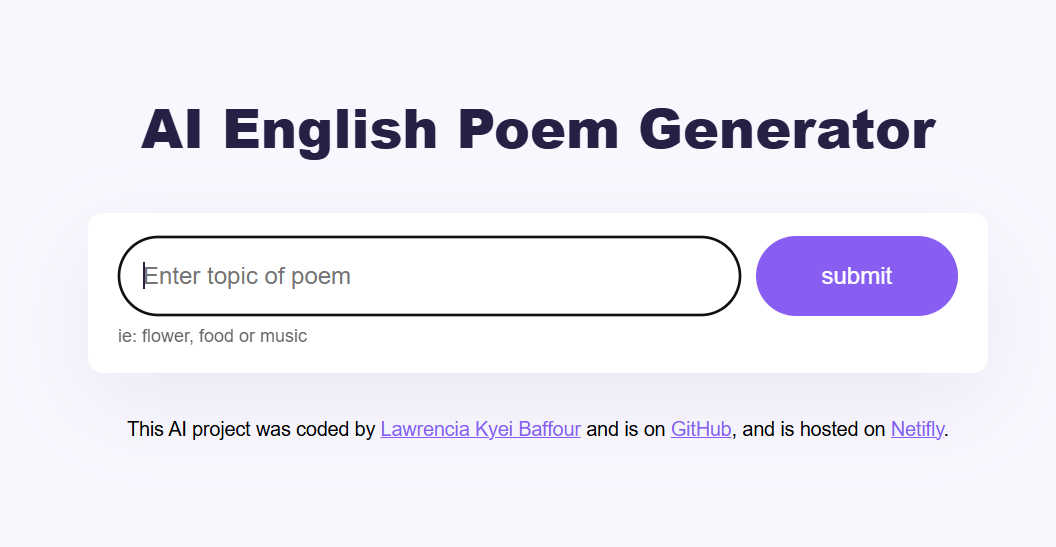The width and height of the screenshot is (1056, 547).
Task: Click the text This AI project was coded by
Action: pos(251,430)
